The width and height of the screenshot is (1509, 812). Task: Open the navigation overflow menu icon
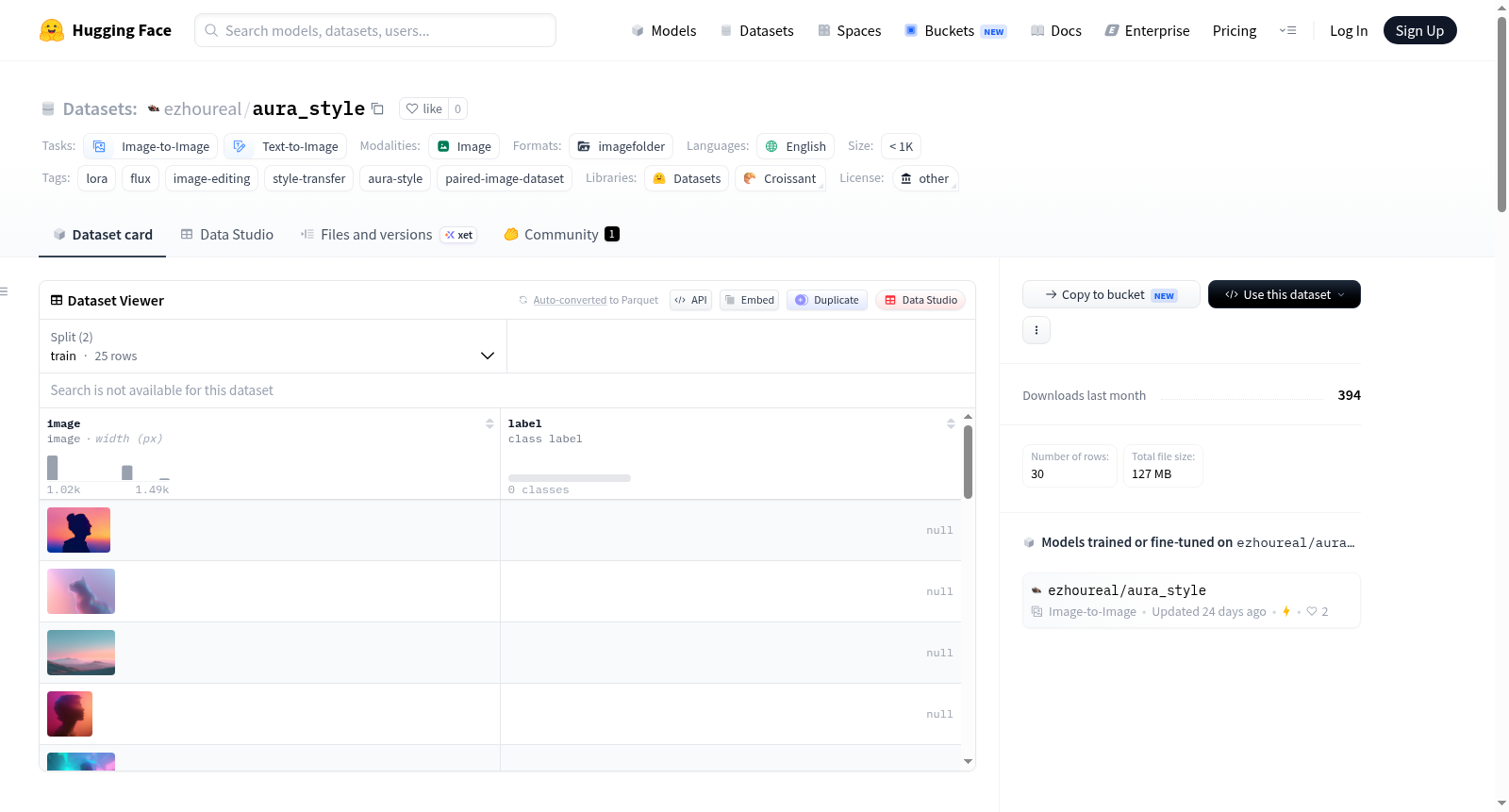point(1287,30)
